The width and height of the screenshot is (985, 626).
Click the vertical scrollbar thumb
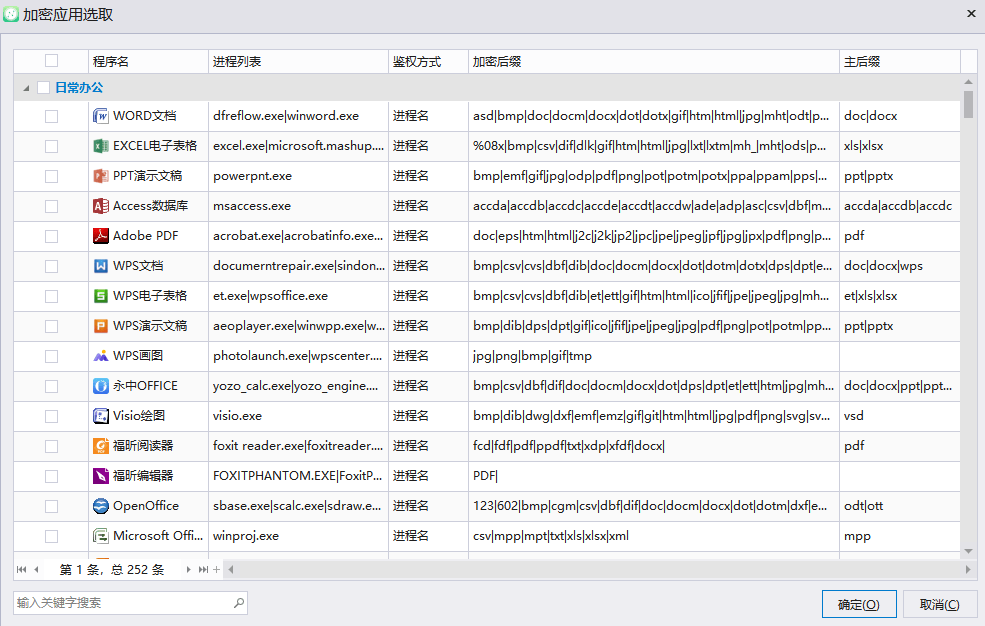pyautogui.click(x=968, y=104)
